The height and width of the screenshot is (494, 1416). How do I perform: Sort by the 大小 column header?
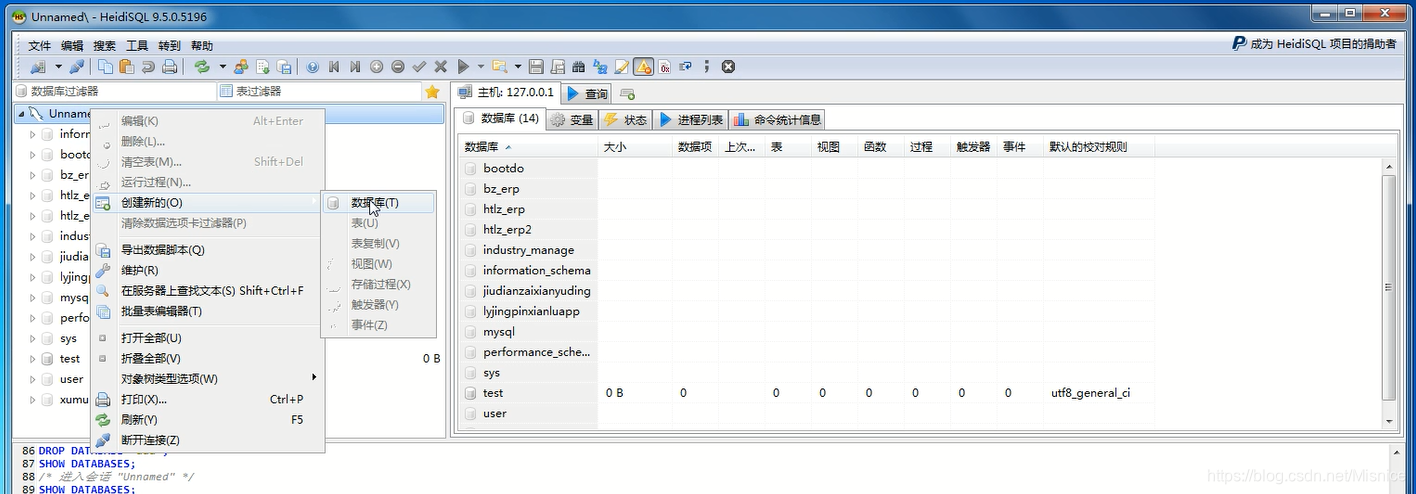(634, 146)
